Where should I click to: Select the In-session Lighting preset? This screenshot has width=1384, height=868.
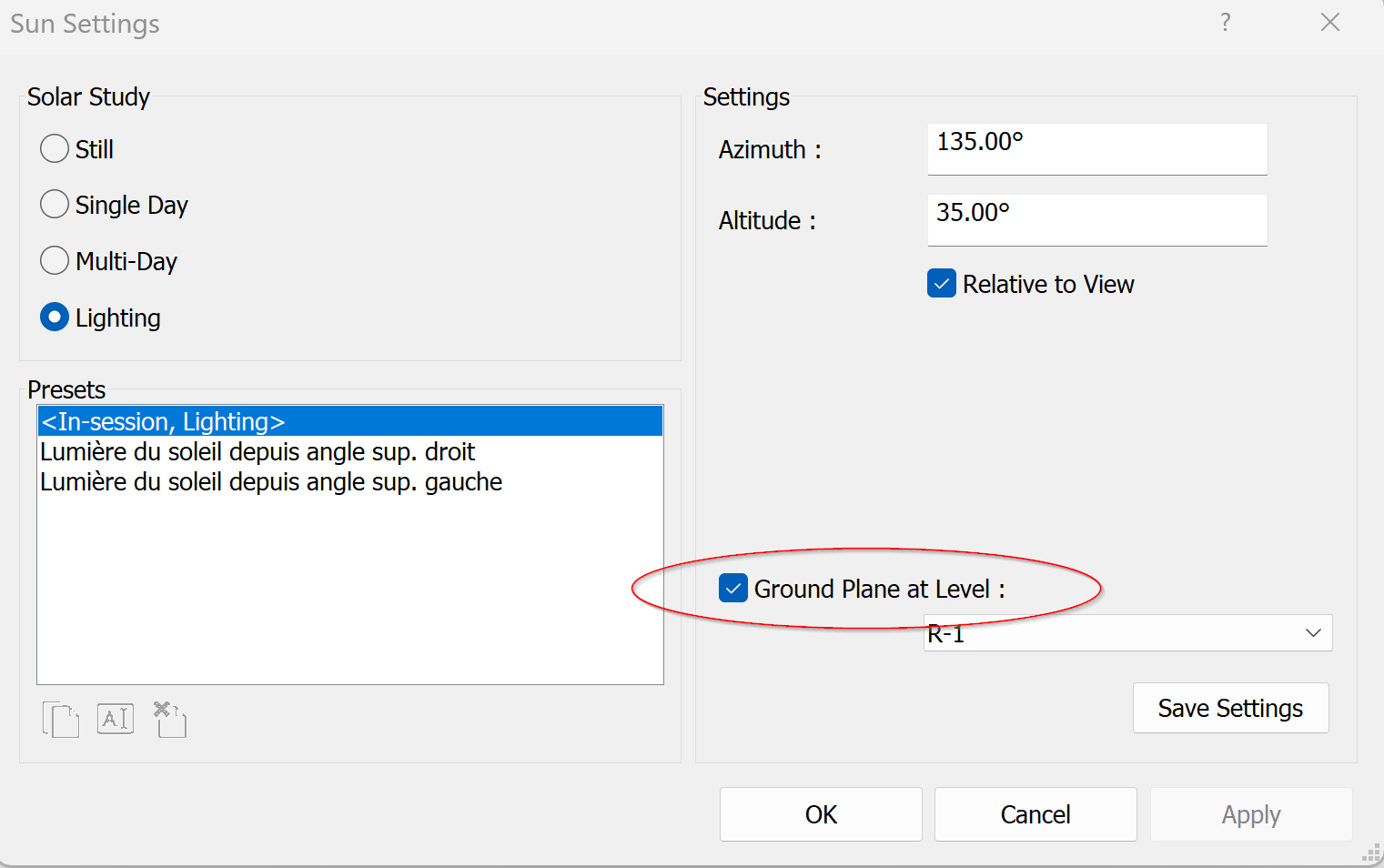click(349, 420)
